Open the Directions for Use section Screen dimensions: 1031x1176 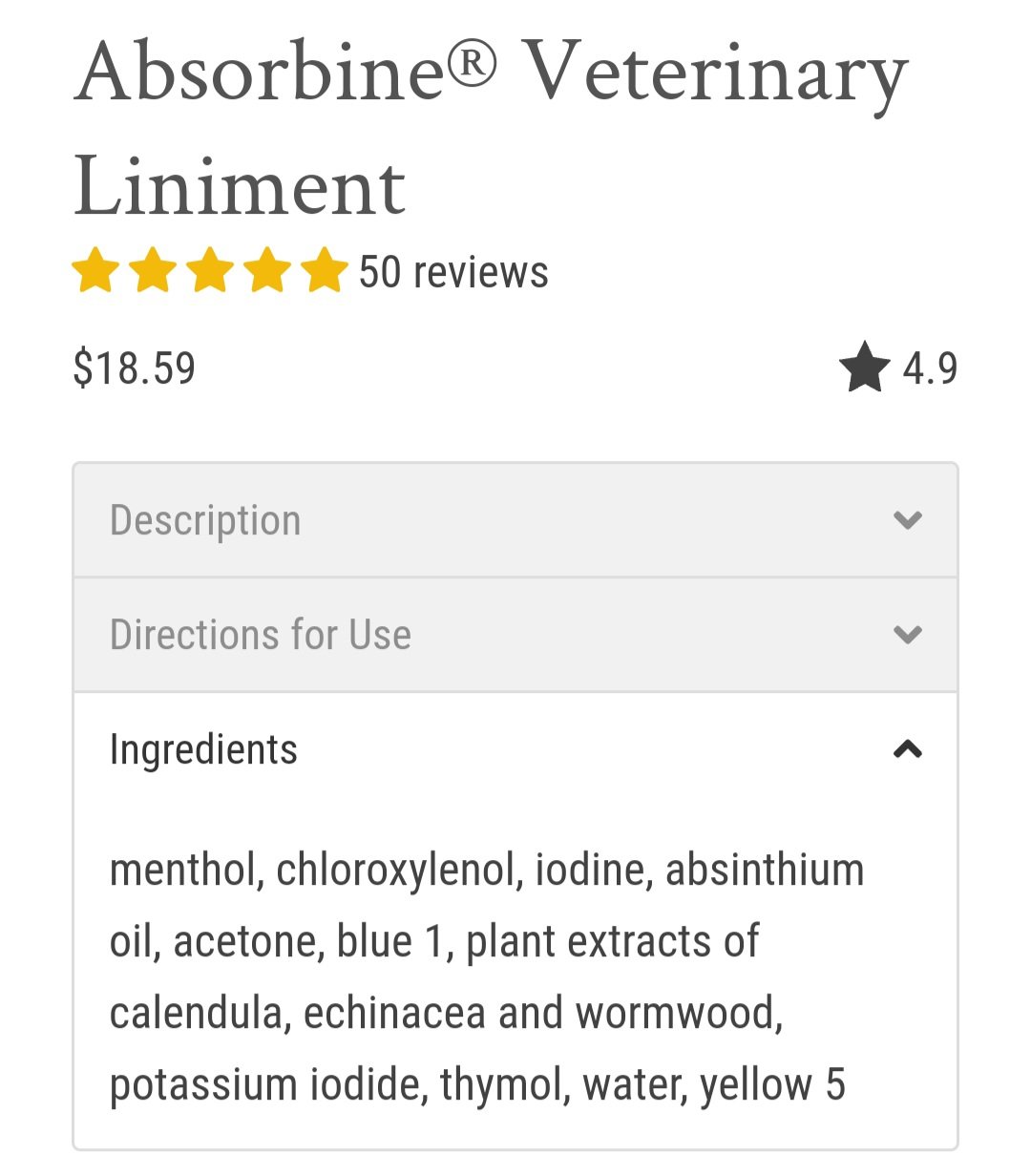(515, 635)
